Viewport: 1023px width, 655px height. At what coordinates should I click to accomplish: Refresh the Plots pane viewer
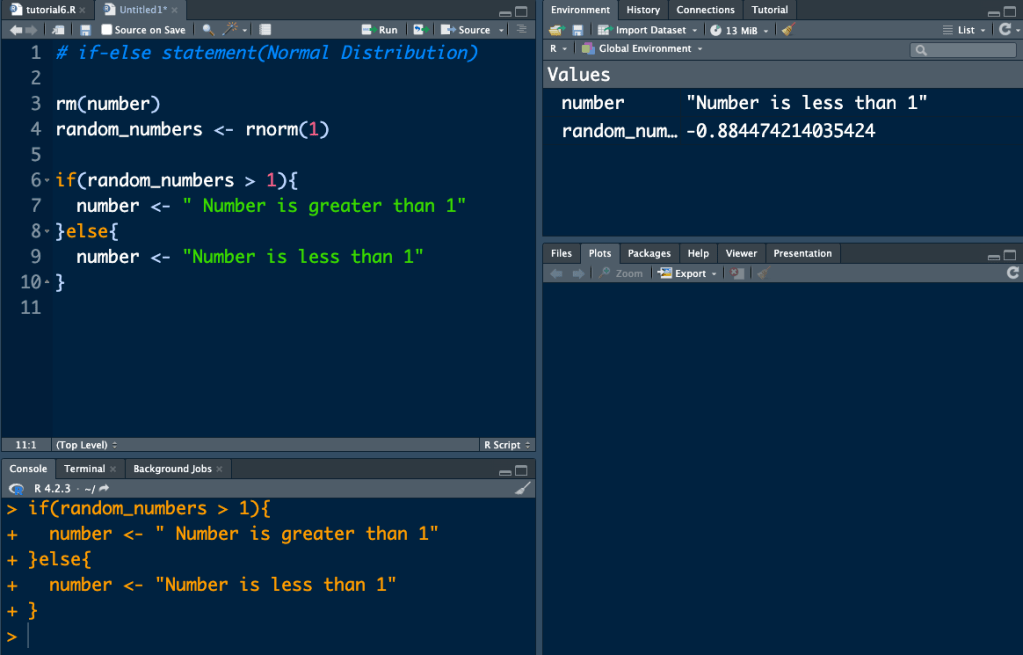1012,273
